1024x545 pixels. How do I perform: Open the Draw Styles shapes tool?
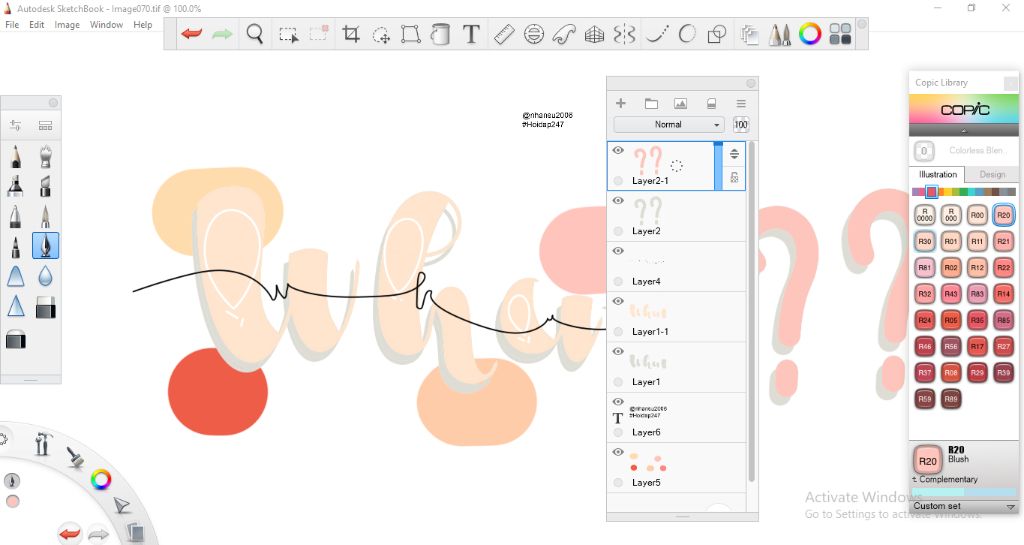click(x=717, y=34)
